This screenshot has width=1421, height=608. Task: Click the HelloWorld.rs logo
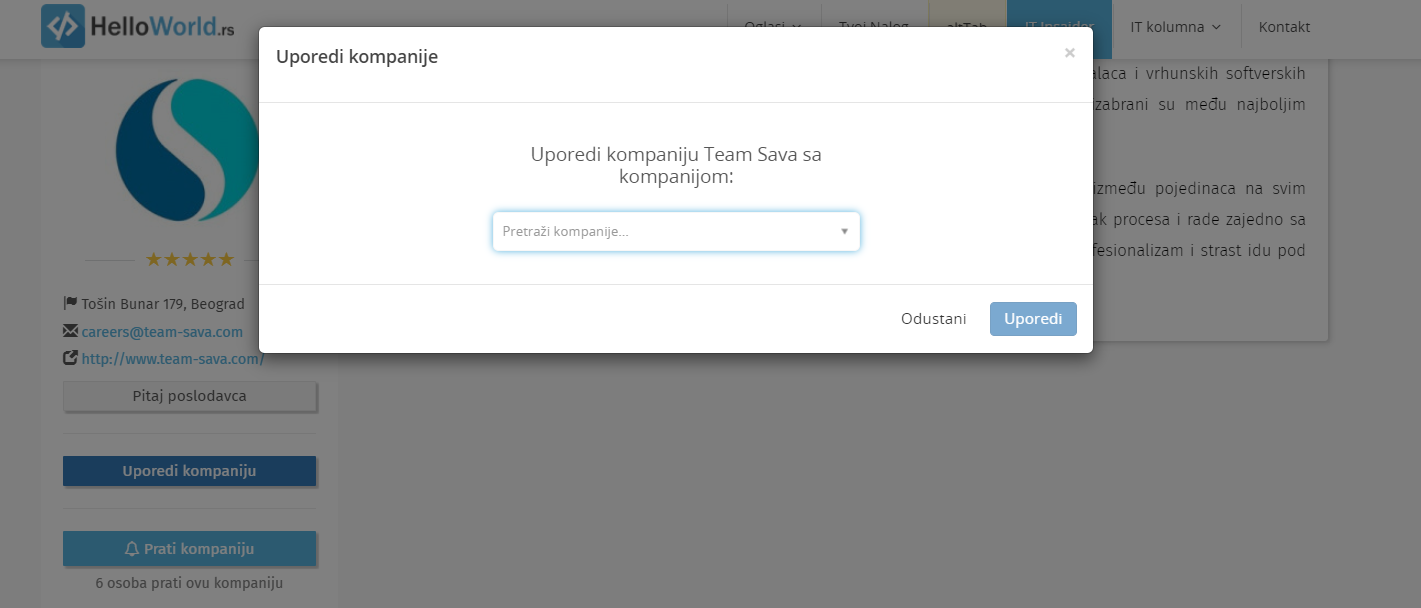pyautogui.click(x=138, y=26)
